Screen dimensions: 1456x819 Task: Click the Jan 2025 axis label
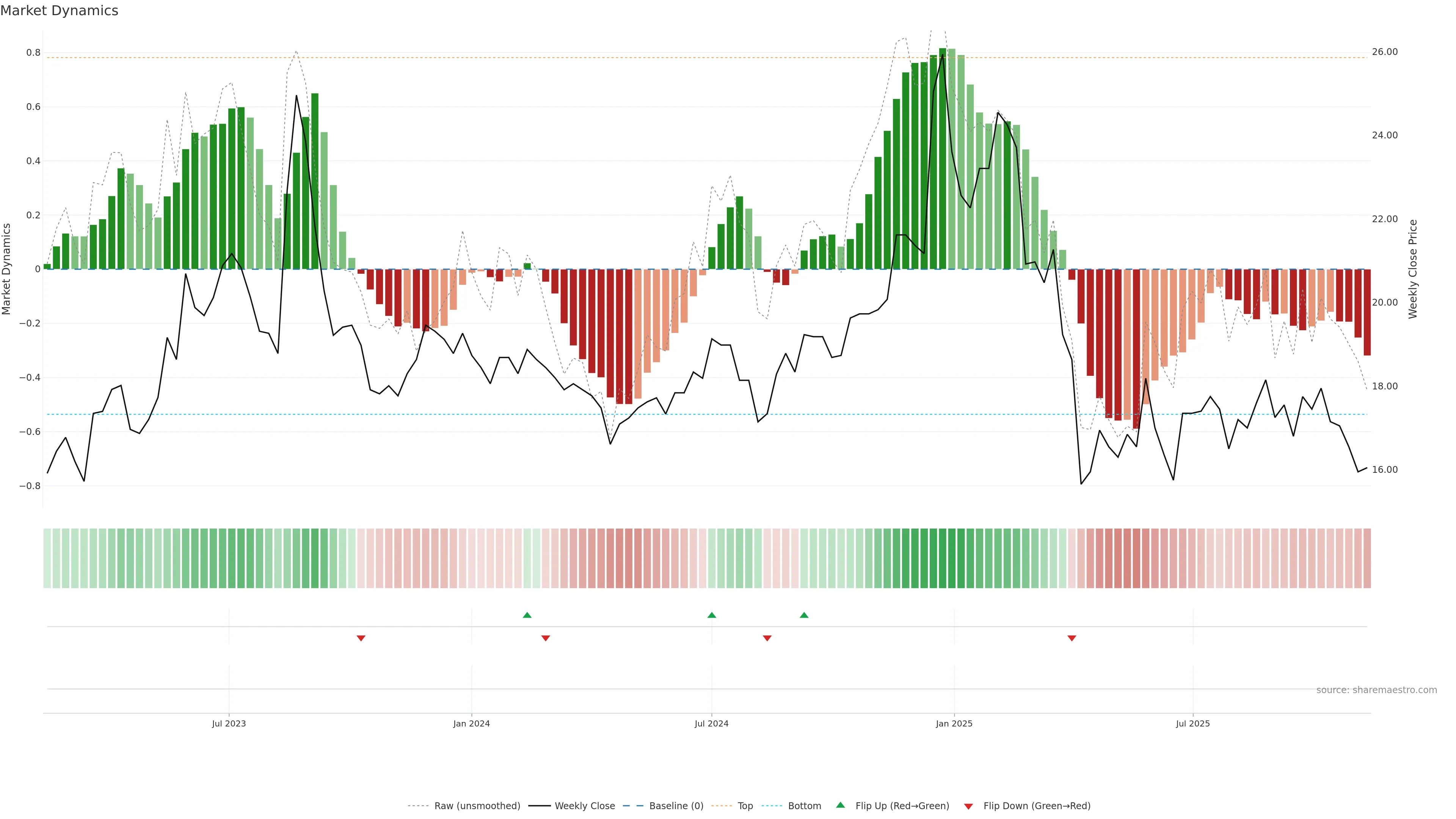954,723
